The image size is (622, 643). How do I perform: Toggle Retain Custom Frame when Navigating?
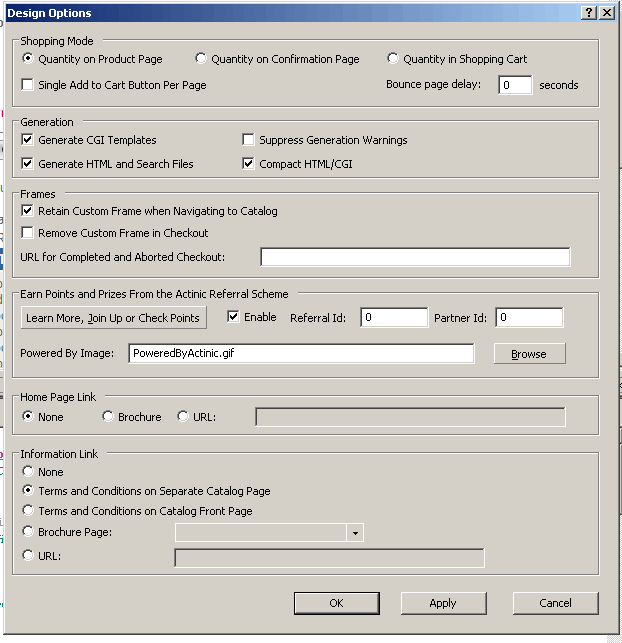[28, 211]
